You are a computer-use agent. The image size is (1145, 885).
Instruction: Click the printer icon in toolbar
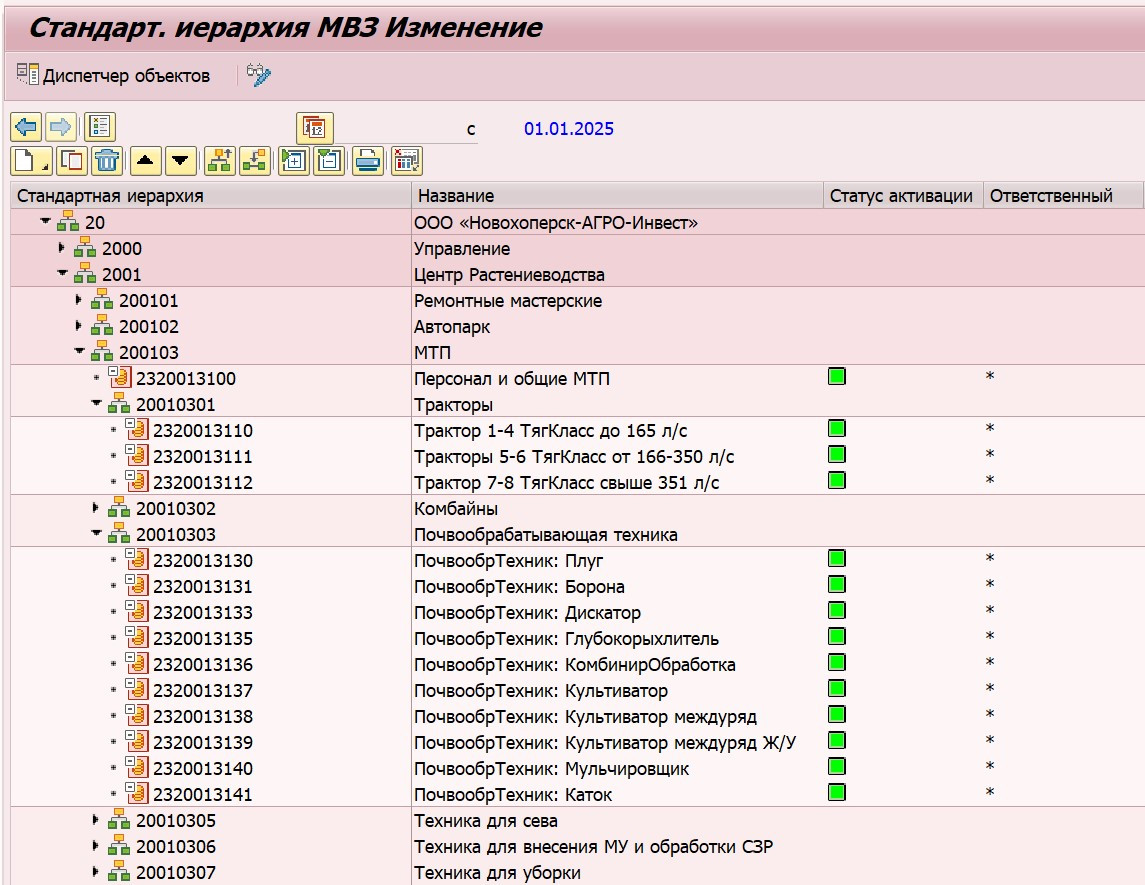coord(369,160)
